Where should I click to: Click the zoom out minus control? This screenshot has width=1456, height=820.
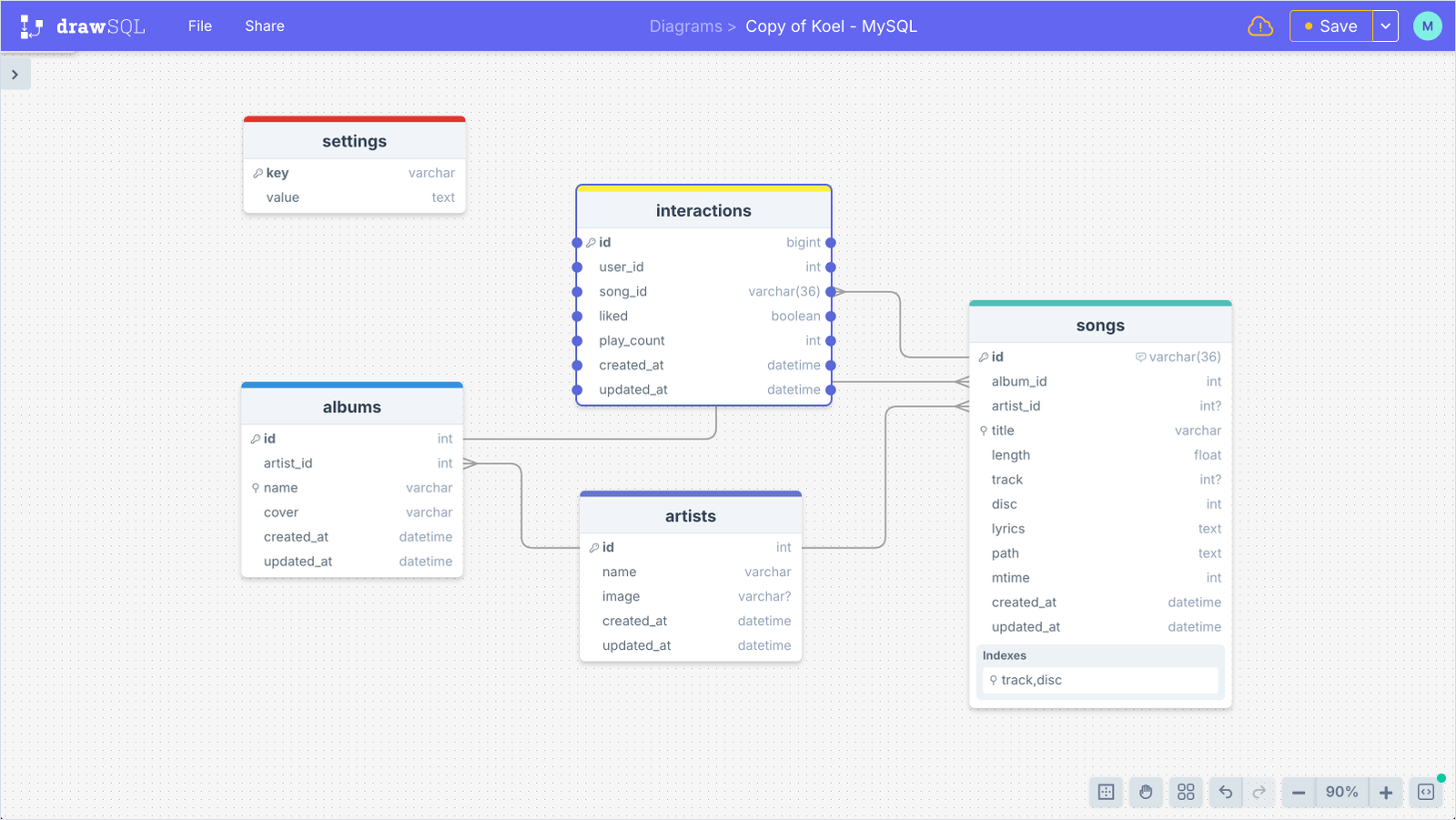1297,792
